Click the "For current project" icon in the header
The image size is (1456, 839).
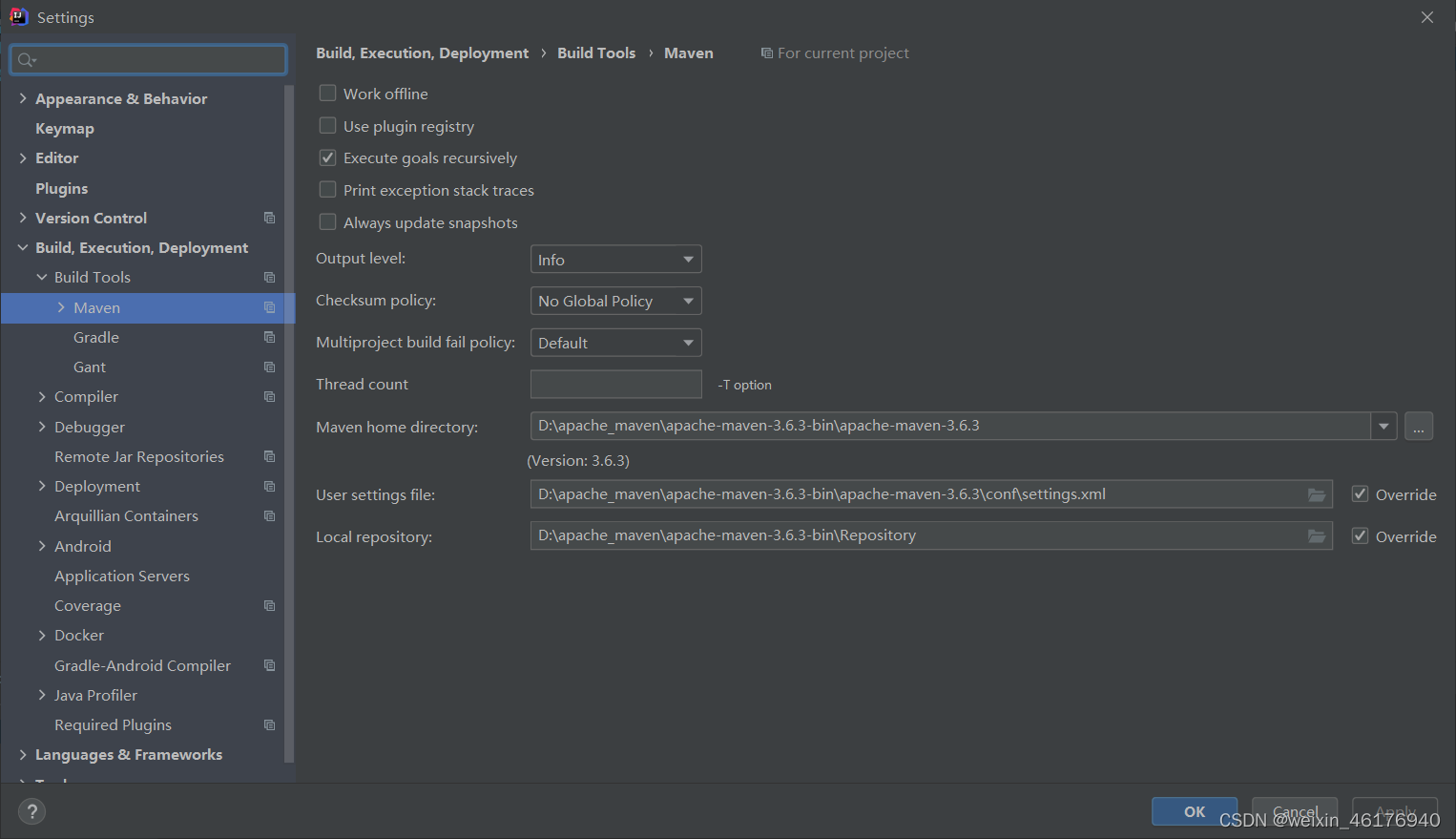point(766,52)
